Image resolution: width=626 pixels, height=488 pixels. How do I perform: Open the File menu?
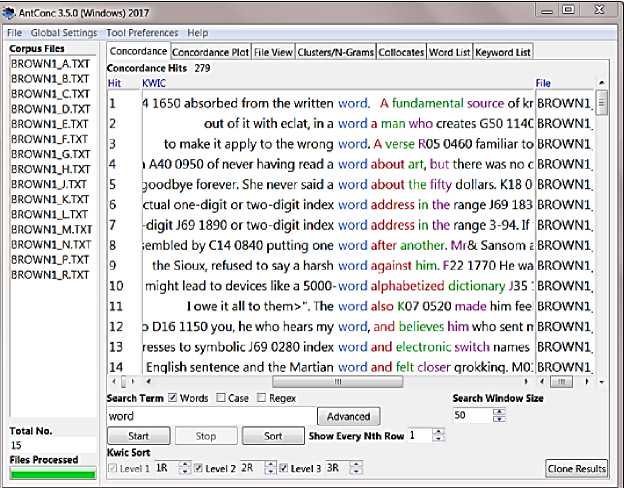(14, 33)
